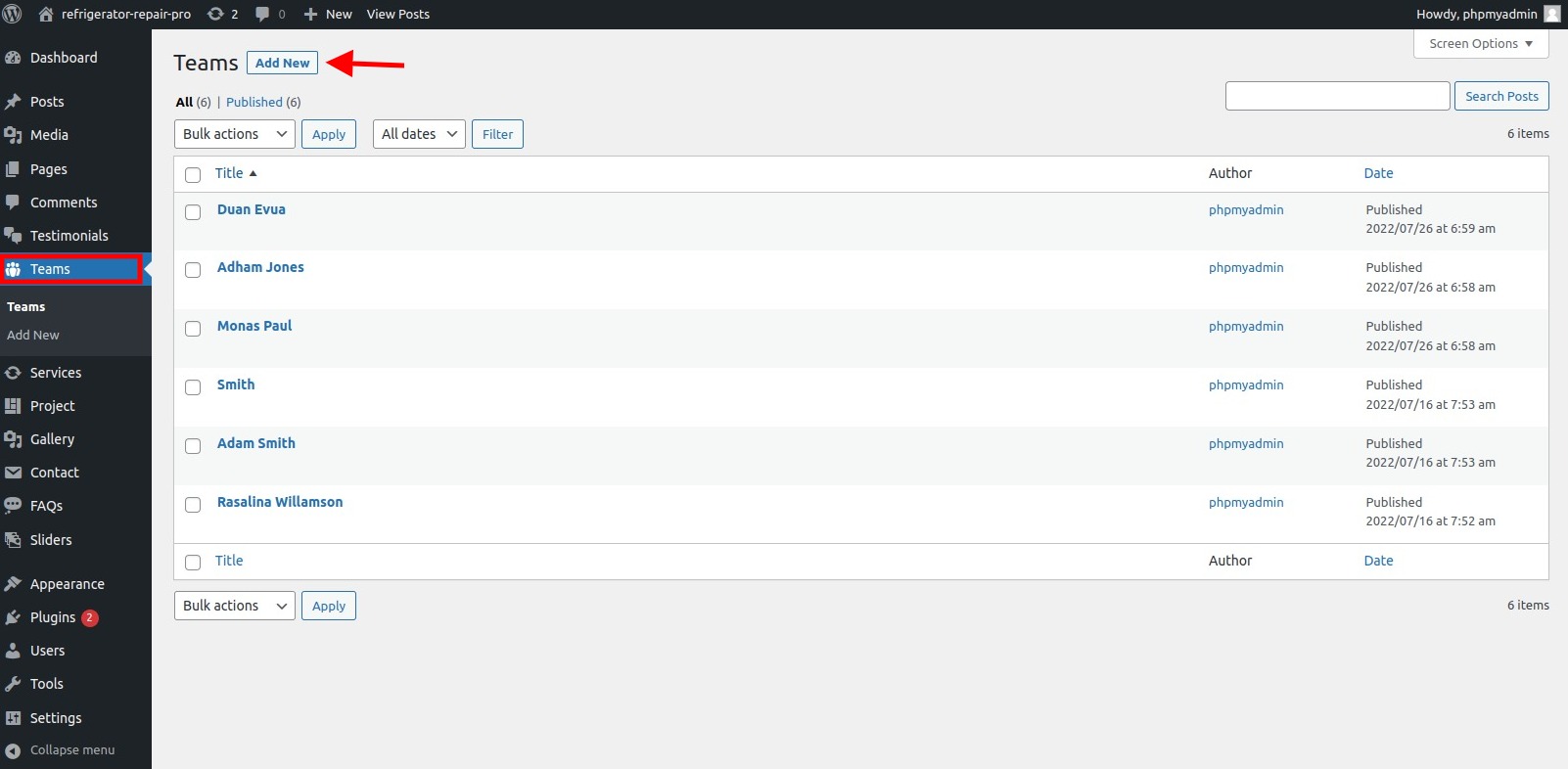Click the home icon beside refrigerator-repair-pro

coord(46,14)
